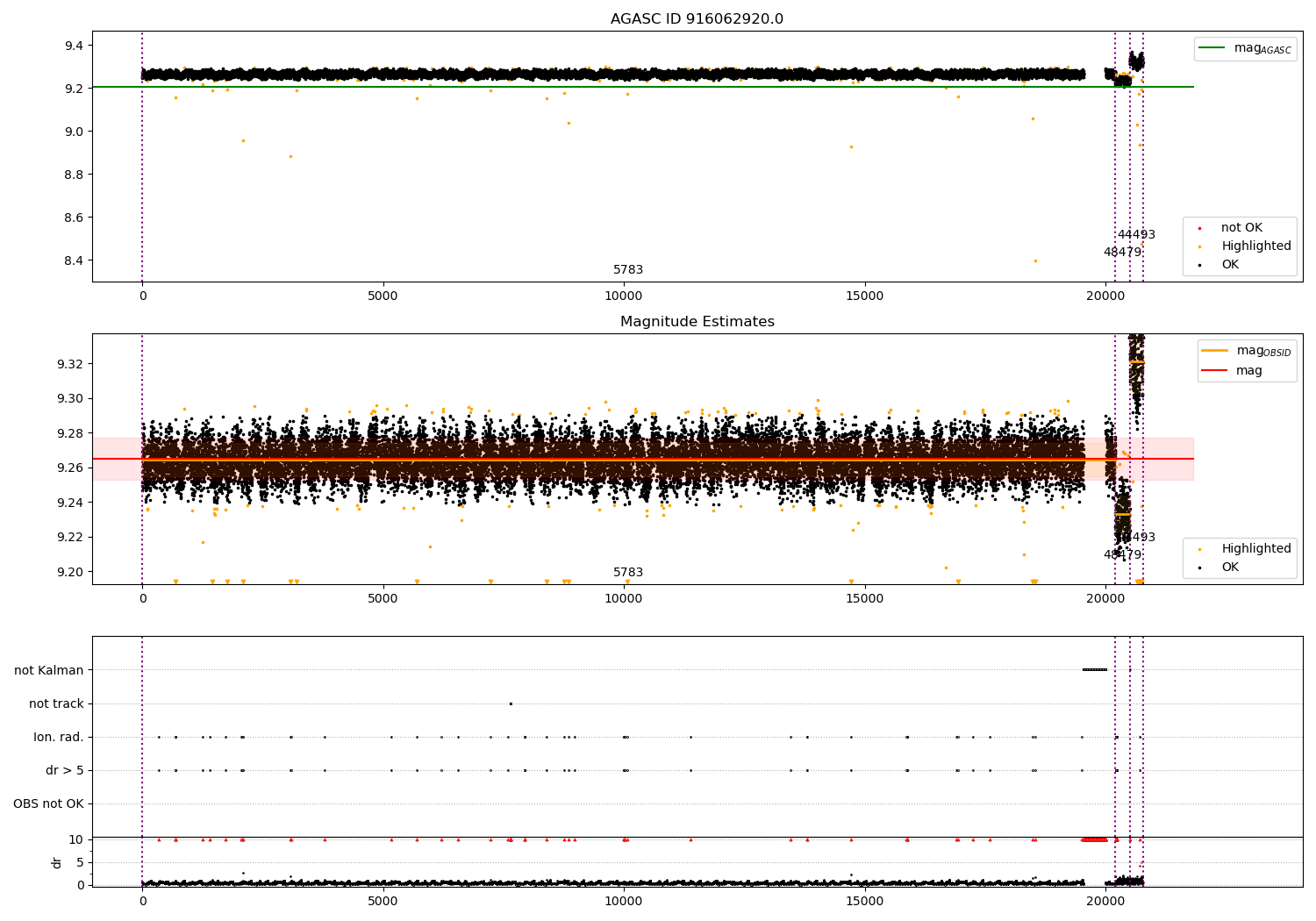Click y-axis tick '9.30' in middle plot
1316x921 pixels.
click(x=71, y=398)
